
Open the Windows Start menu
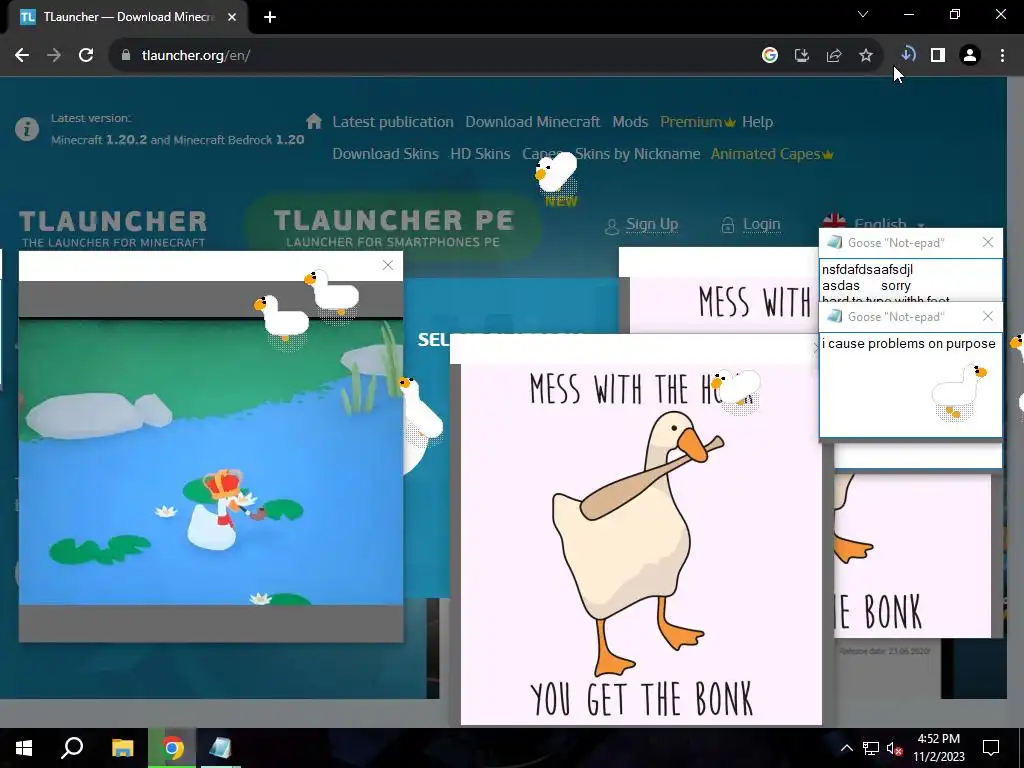pos(24,748)
